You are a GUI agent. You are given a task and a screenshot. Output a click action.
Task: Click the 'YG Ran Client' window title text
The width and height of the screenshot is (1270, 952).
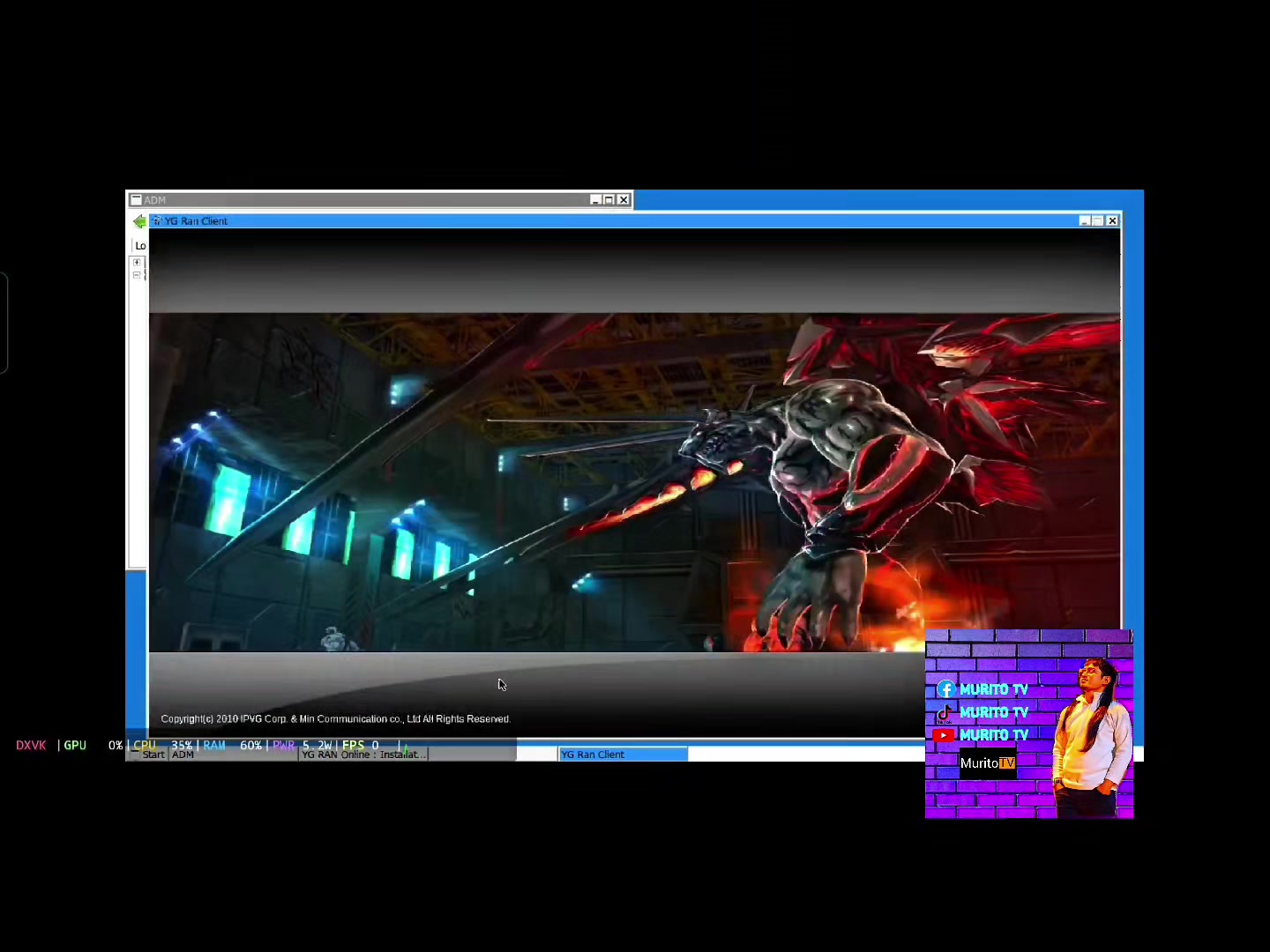click(196, 221)
